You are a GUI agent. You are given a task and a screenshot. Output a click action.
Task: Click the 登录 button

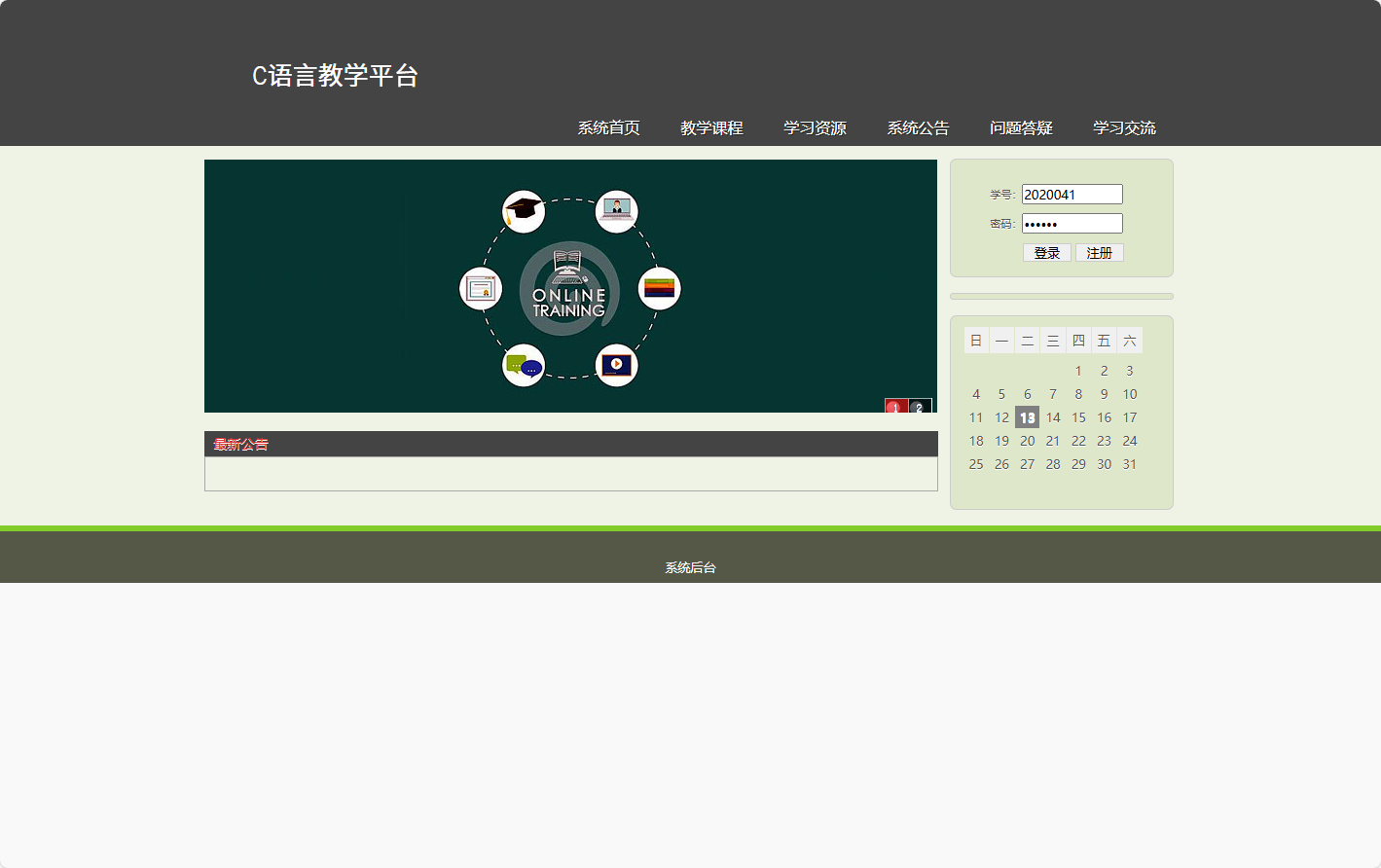[1046, 252]
